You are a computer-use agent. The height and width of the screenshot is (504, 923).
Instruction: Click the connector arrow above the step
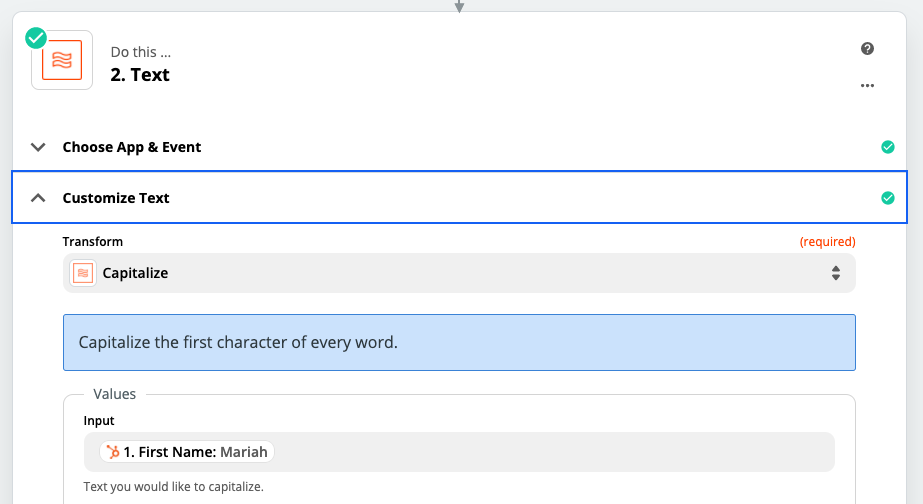click(x=459, y=6)
